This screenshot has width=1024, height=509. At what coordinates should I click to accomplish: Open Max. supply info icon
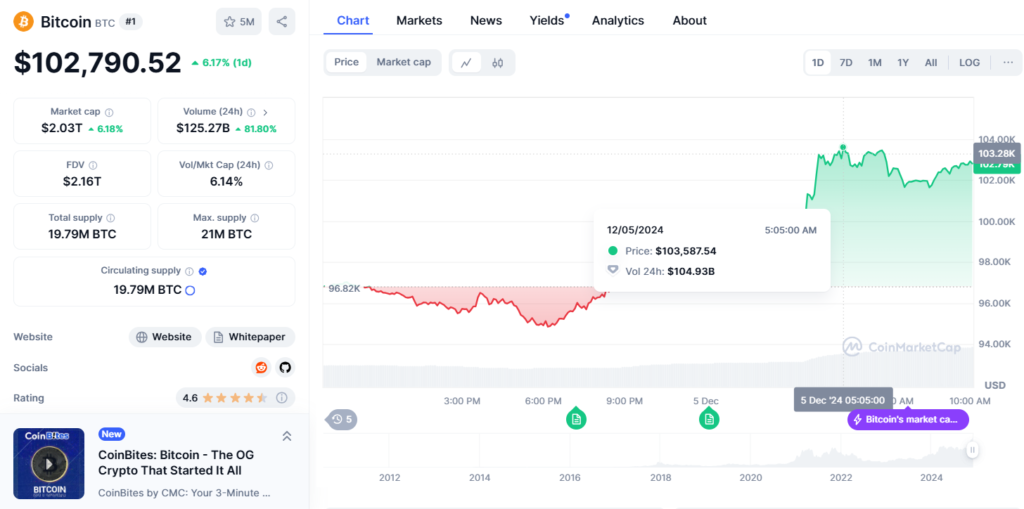[255, 218]
